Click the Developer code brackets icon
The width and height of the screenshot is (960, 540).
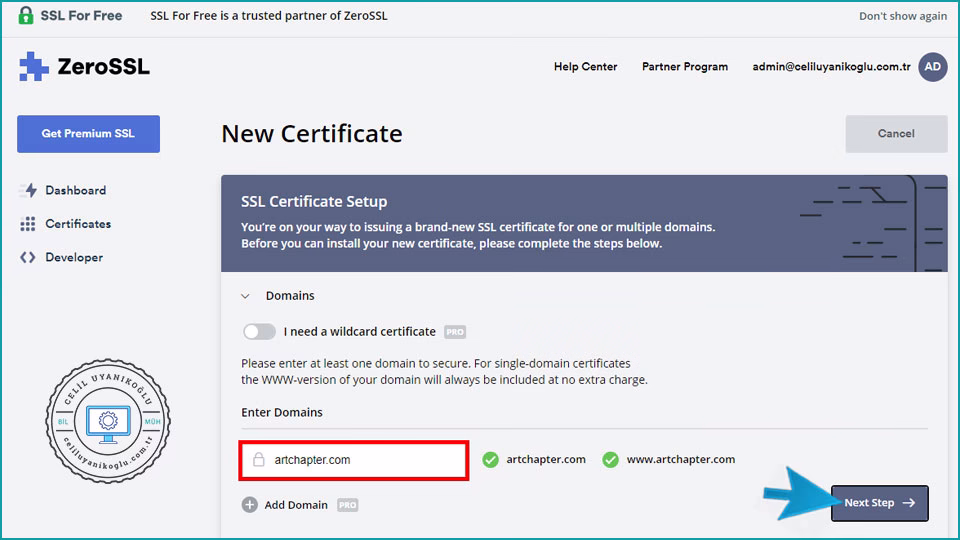click(x=28, y=257)
